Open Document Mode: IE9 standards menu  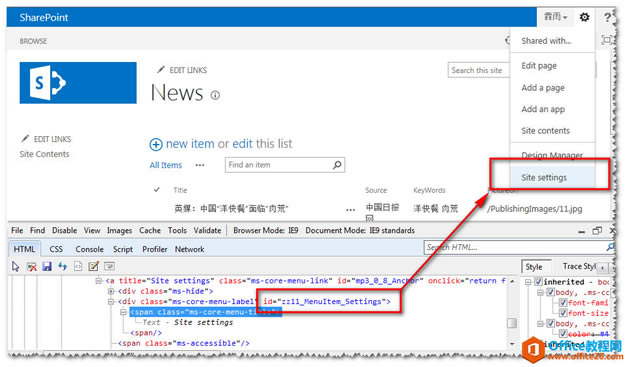pos(360,230)
